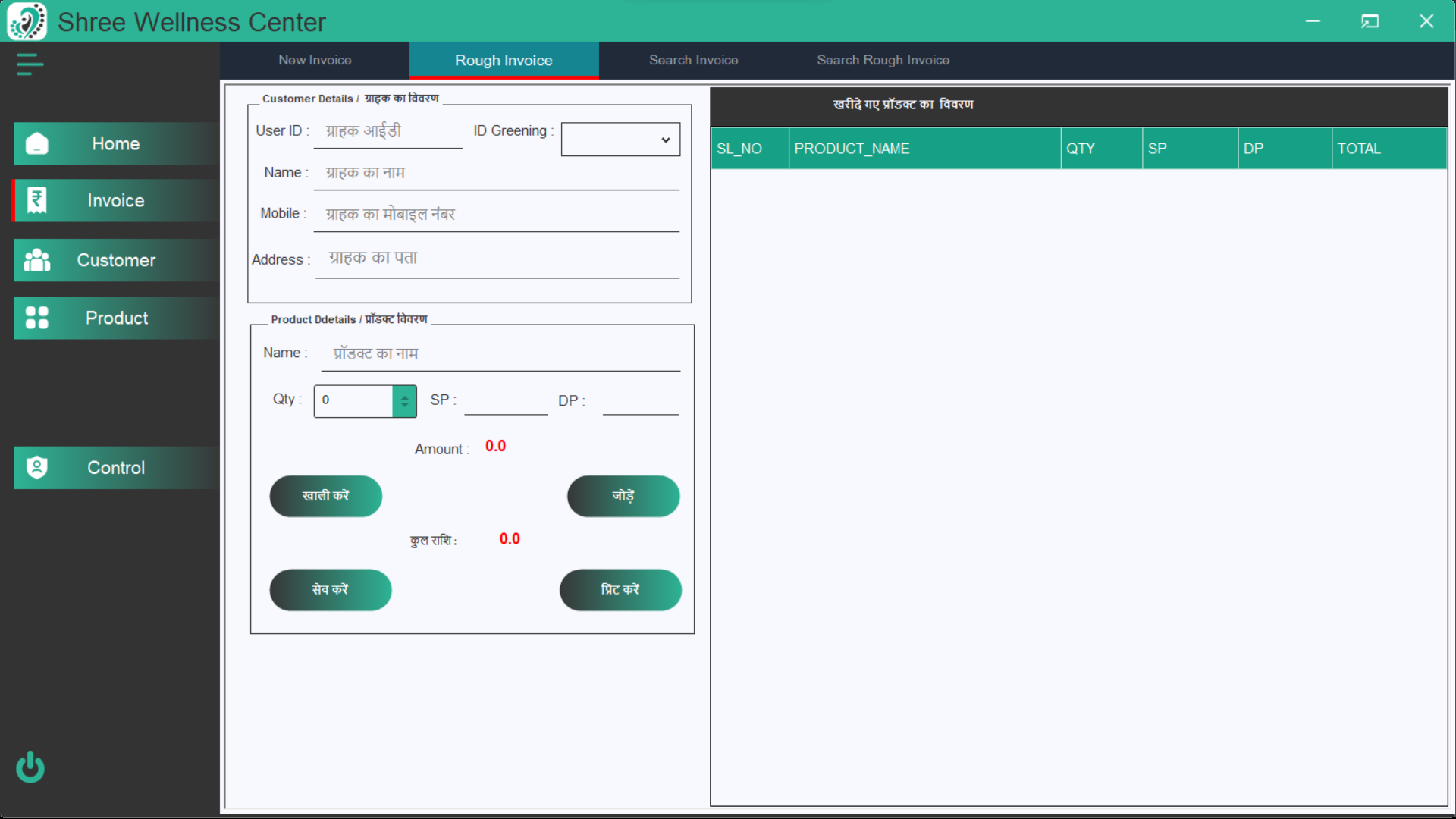1456x819 pixels.
Task: Open the Search Rough Invoice tab
Action: (x=883, y=60)
